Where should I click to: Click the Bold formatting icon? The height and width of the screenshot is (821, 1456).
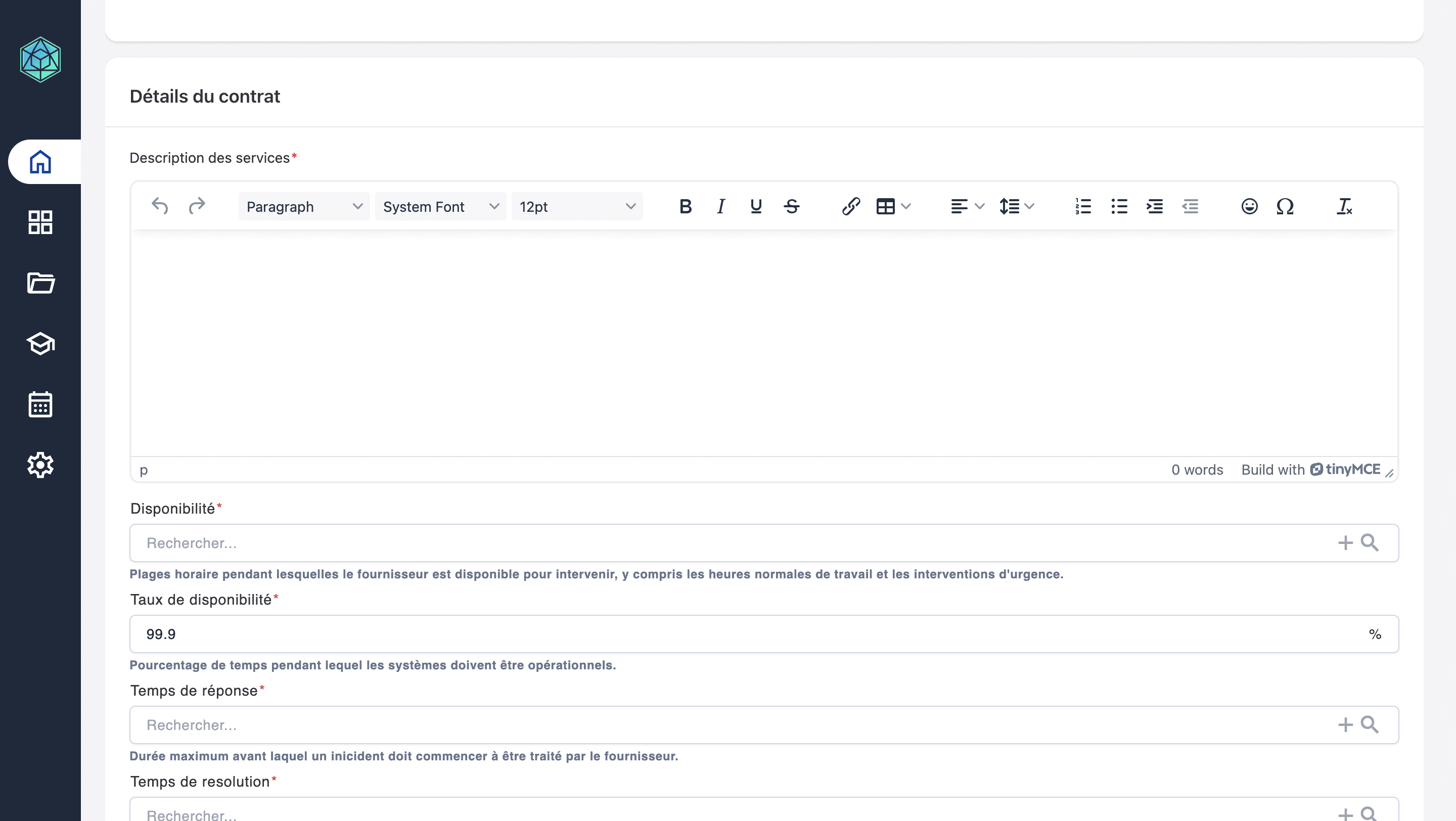[x=686, y=207]
